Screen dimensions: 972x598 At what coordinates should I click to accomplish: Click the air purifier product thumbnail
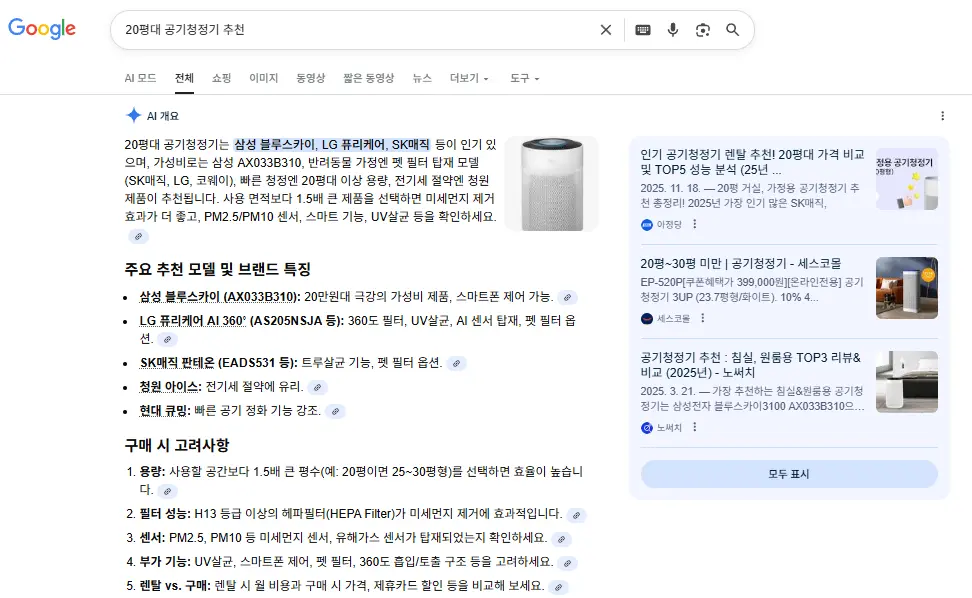tap(551, 184)
